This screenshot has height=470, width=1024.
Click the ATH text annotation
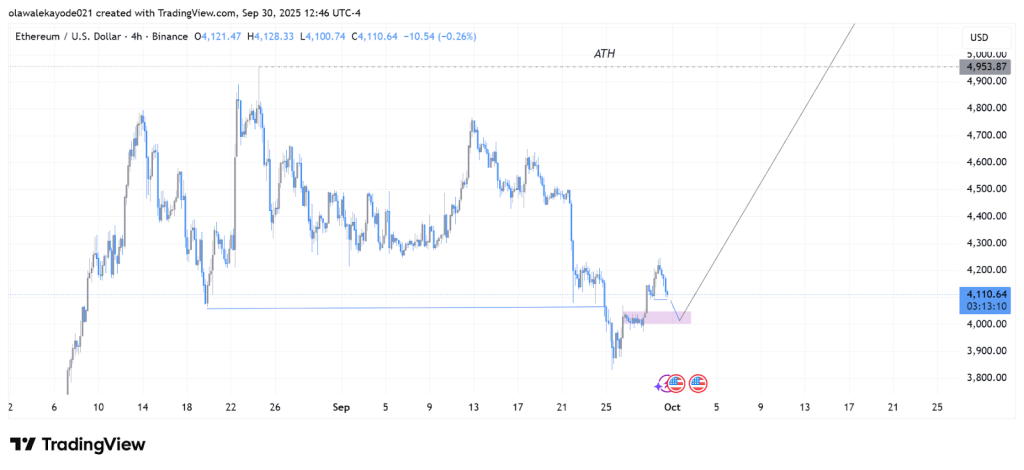(x=603, y=52)
